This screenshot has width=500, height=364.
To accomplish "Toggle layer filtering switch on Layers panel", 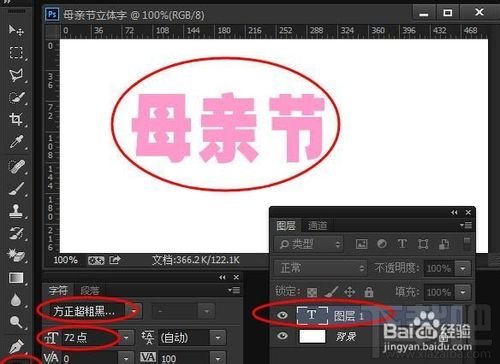I will (x=467, y=244).
